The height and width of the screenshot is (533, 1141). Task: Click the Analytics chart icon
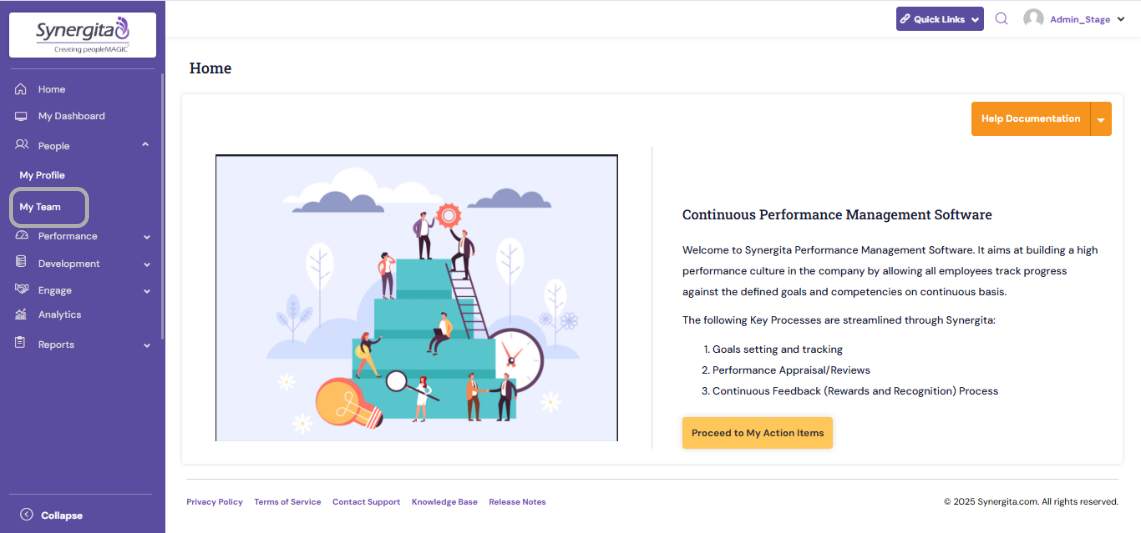click(x=21, y=315)
